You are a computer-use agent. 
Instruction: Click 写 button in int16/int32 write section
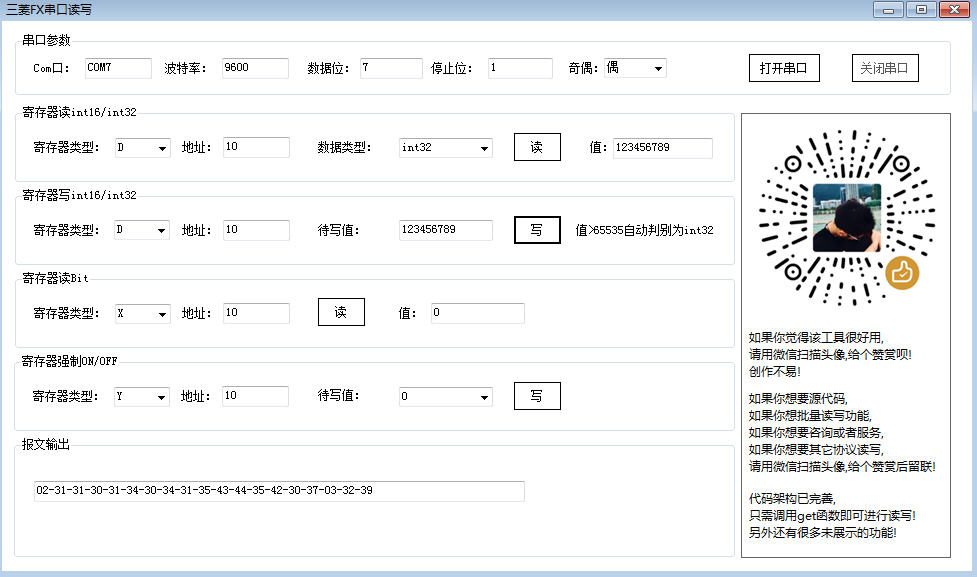[x=537, y=230]
